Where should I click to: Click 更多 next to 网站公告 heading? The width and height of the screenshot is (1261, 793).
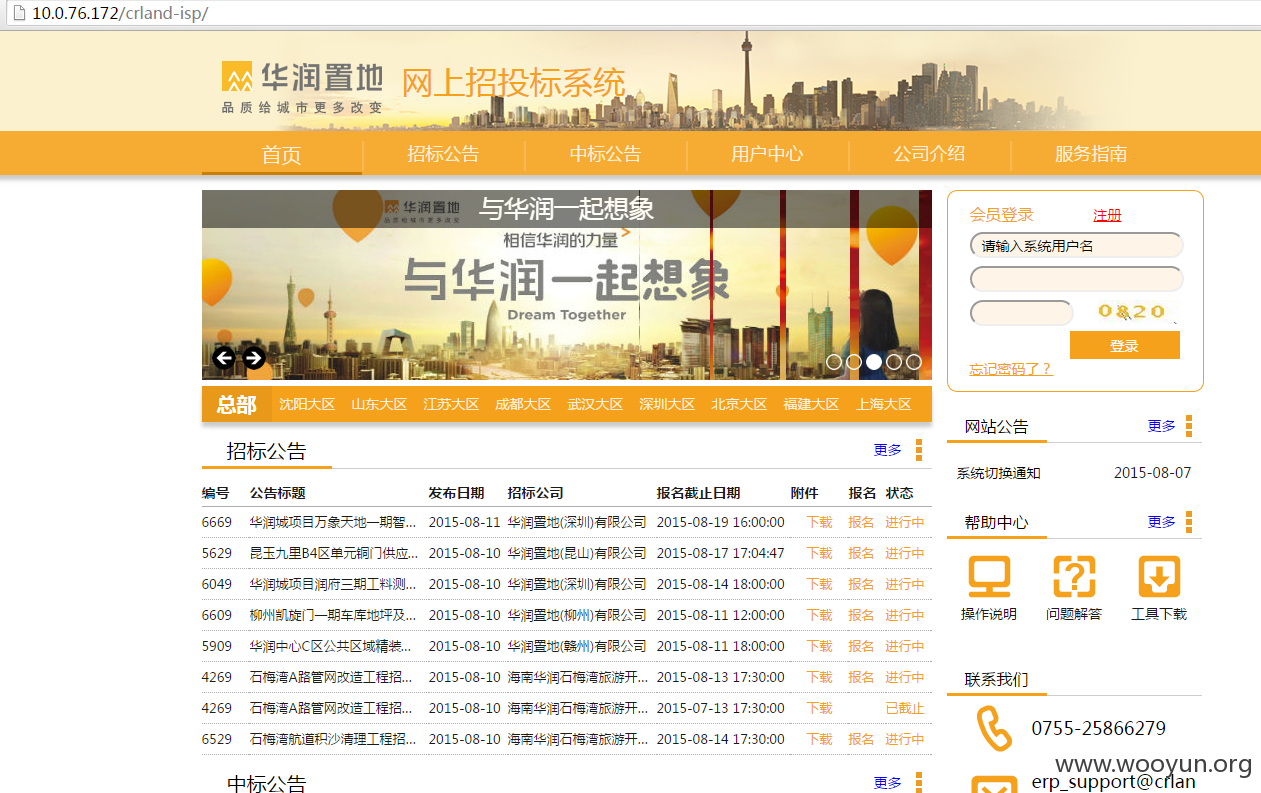pyautogui.click(x=1162, y=426)
